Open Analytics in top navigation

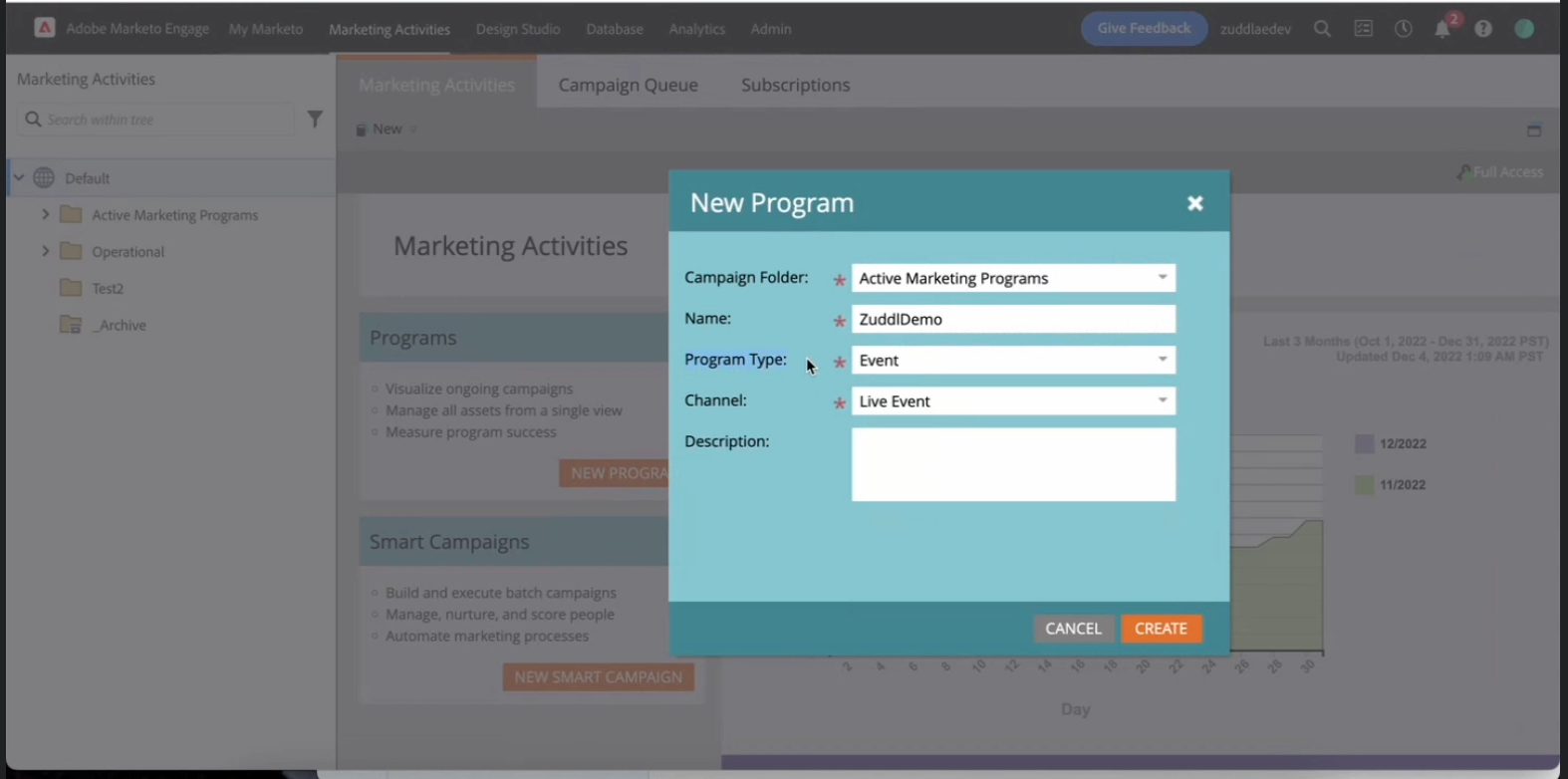[697, 29]
